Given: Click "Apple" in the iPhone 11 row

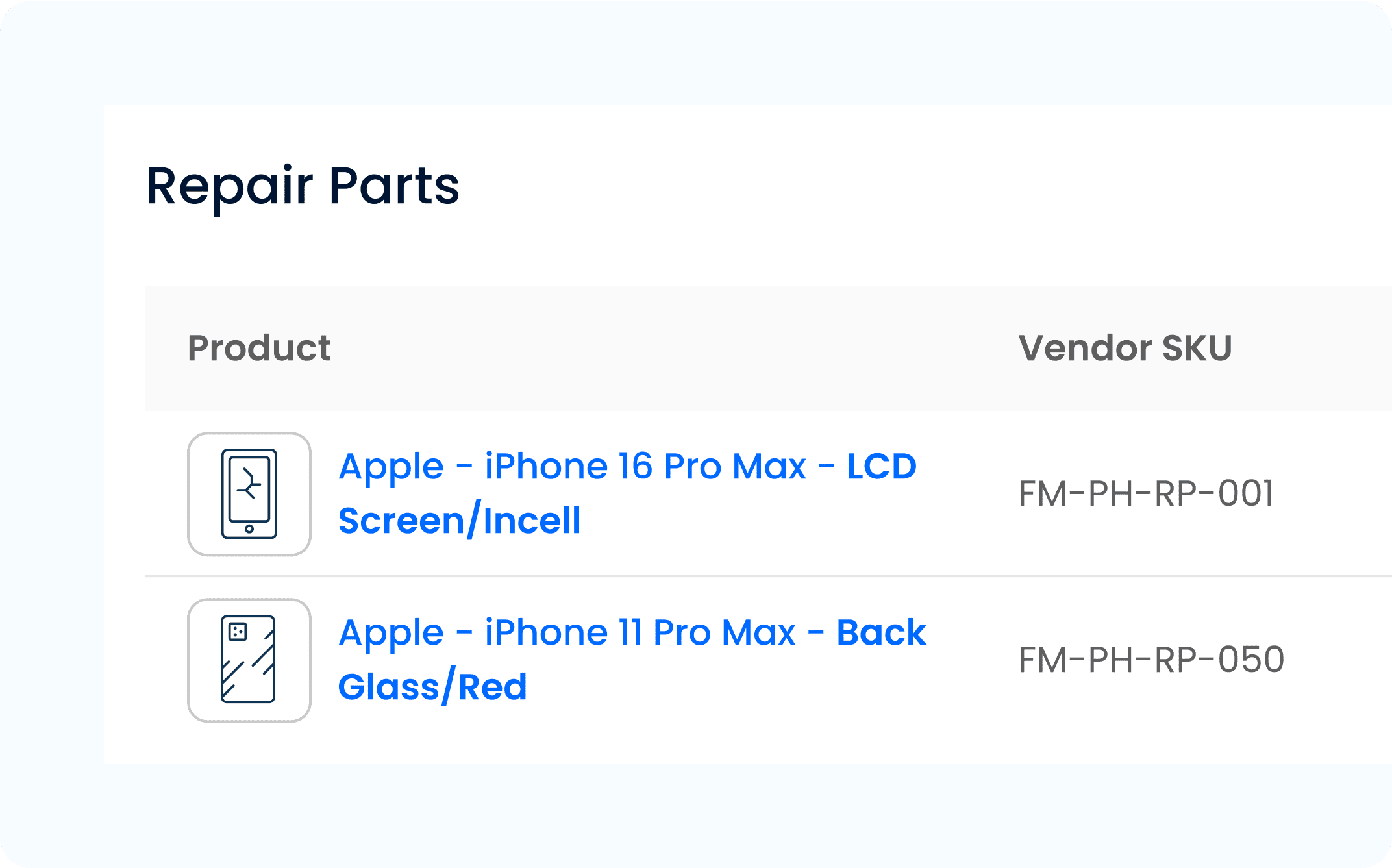Looking at the screenshot, I should pyautogui.click(x=391, y=633).
